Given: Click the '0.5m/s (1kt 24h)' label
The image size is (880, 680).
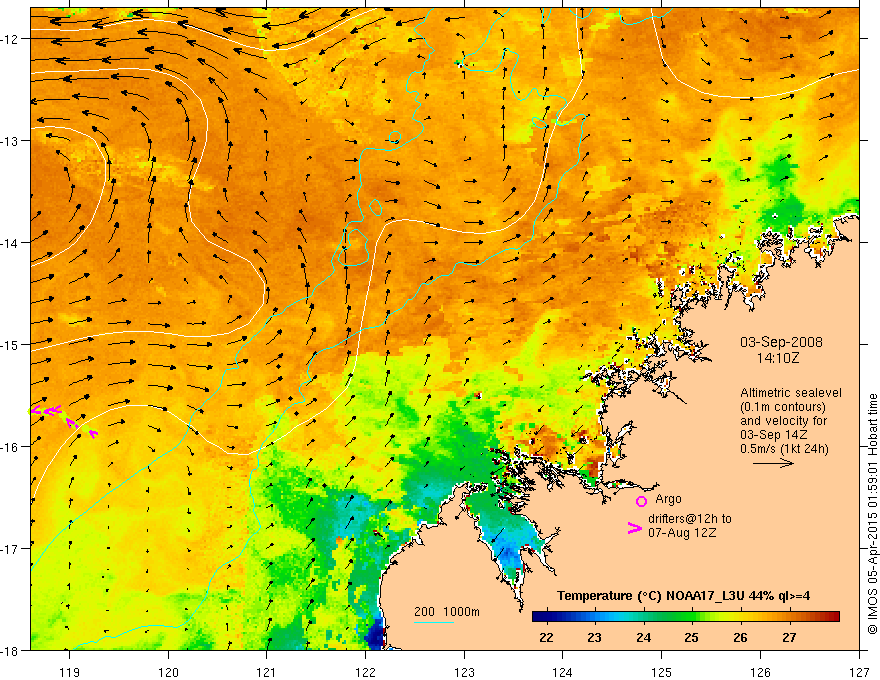Looking at the screenshot, I should [x=784, y=449].
